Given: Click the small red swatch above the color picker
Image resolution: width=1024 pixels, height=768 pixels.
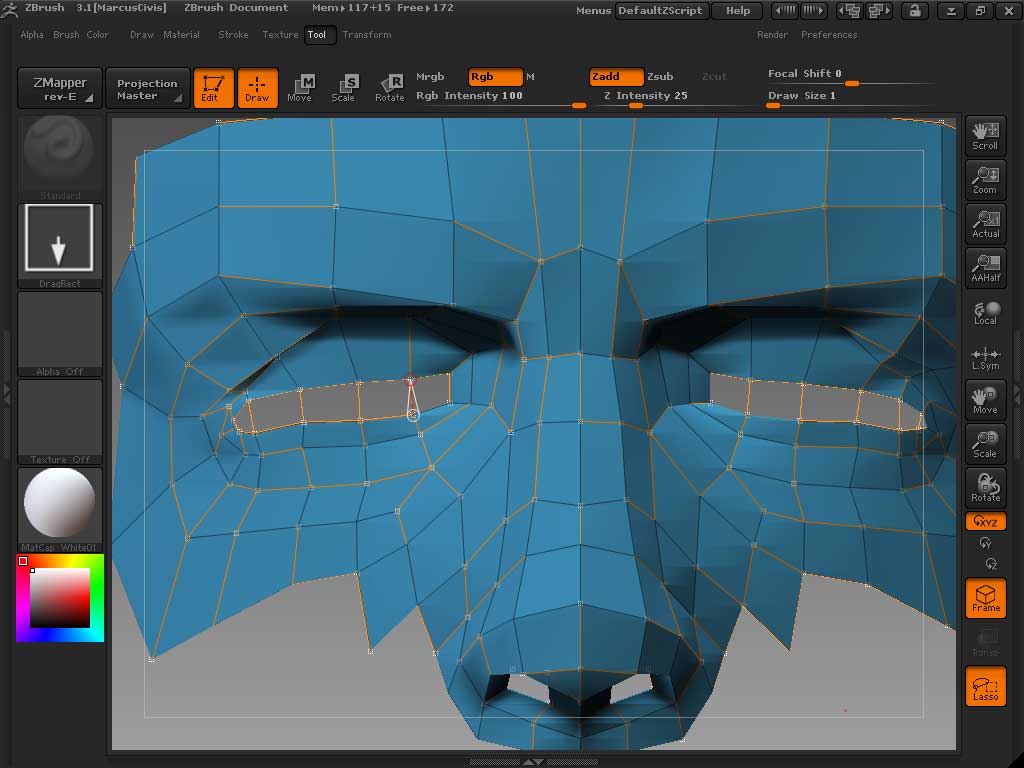Looking at the screenshot, I should coord(23,561).
